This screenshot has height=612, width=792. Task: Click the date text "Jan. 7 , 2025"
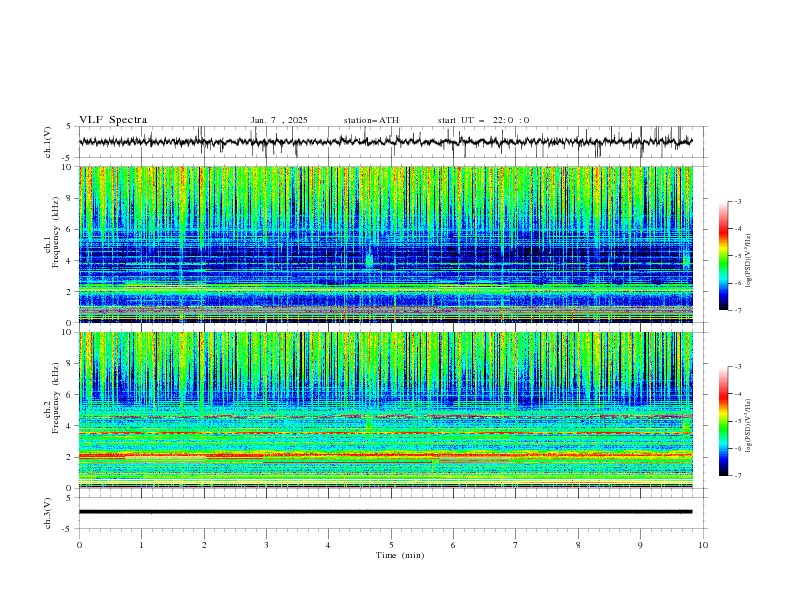point(279,120)
